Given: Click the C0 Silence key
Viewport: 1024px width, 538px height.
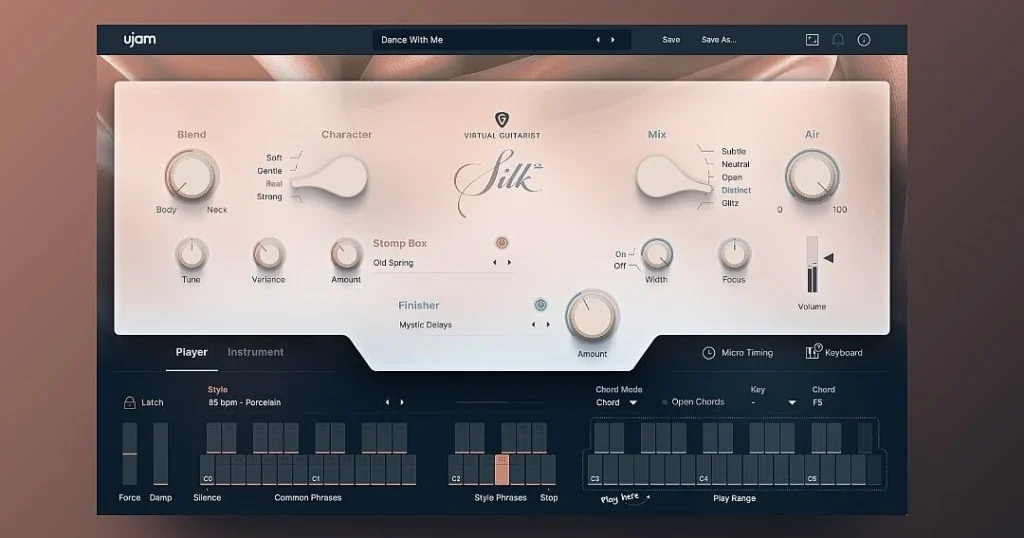Looking at the screenshot, I should click(207, 470).
